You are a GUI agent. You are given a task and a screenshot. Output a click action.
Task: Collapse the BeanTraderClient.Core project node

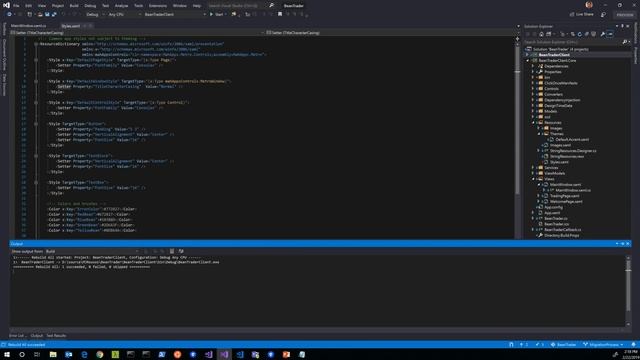coord(527,60)
